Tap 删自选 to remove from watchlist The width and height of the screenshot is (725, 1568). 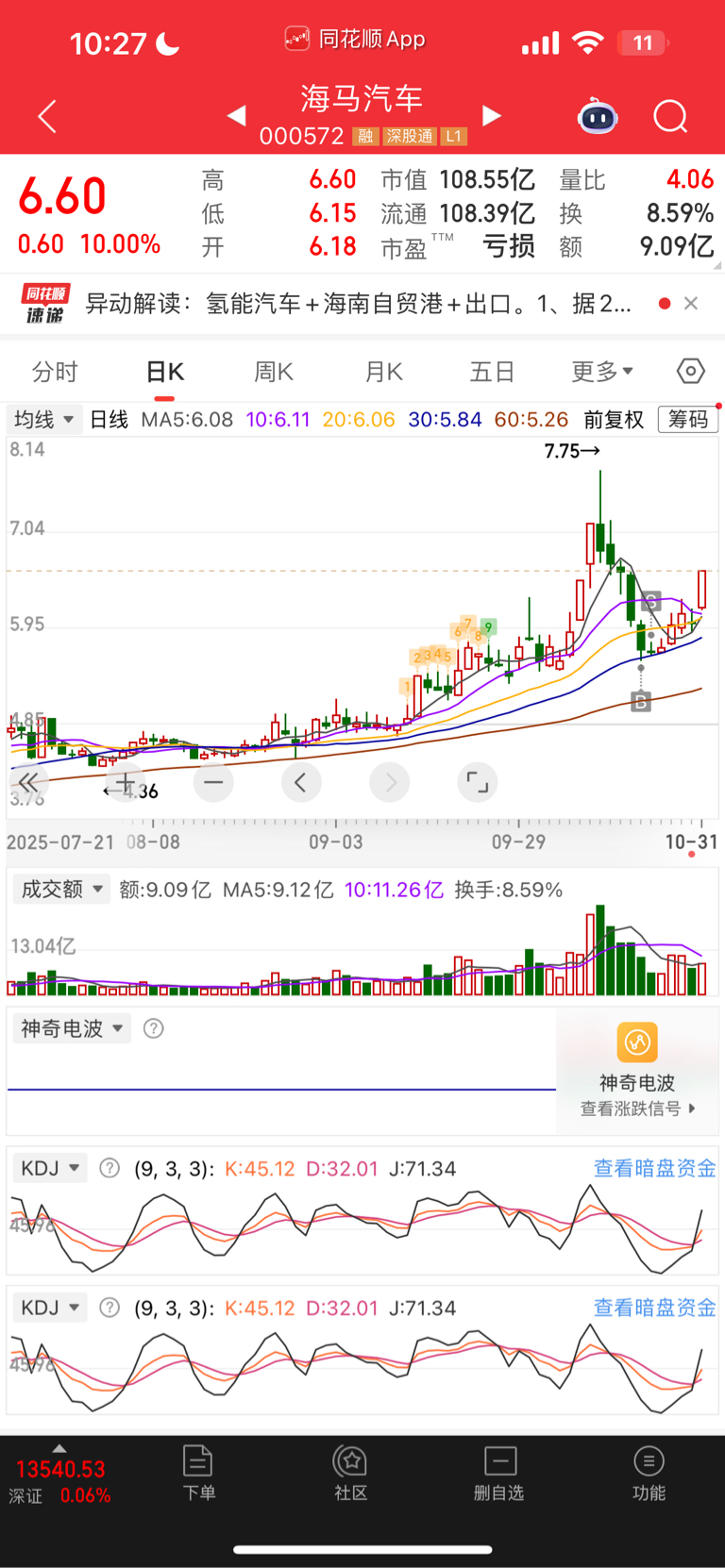click(499, 1474)
